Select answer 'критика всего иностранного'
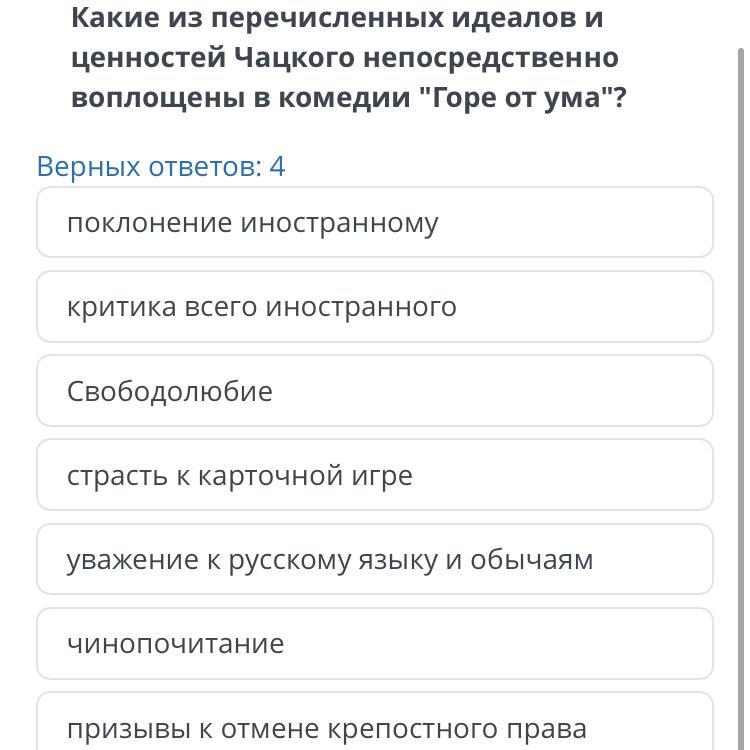The height and width of the screenshot is (750, 750). coord(375,307)
